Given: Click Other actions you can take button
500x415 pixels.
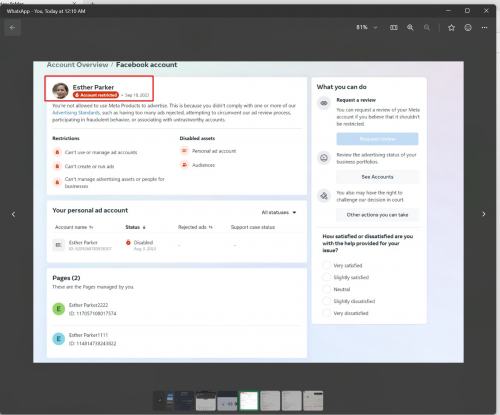Looking at the screenshot, I should coord(377,215).
